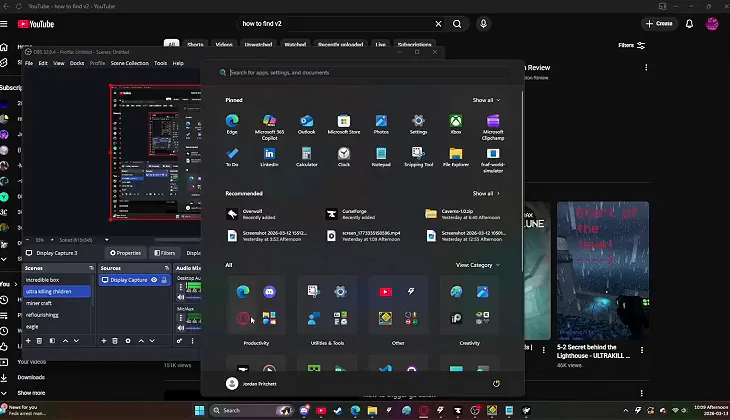Viewport: 730px width, 420px height.
Task: Click the Properties button in OBS
Action: 125,253
